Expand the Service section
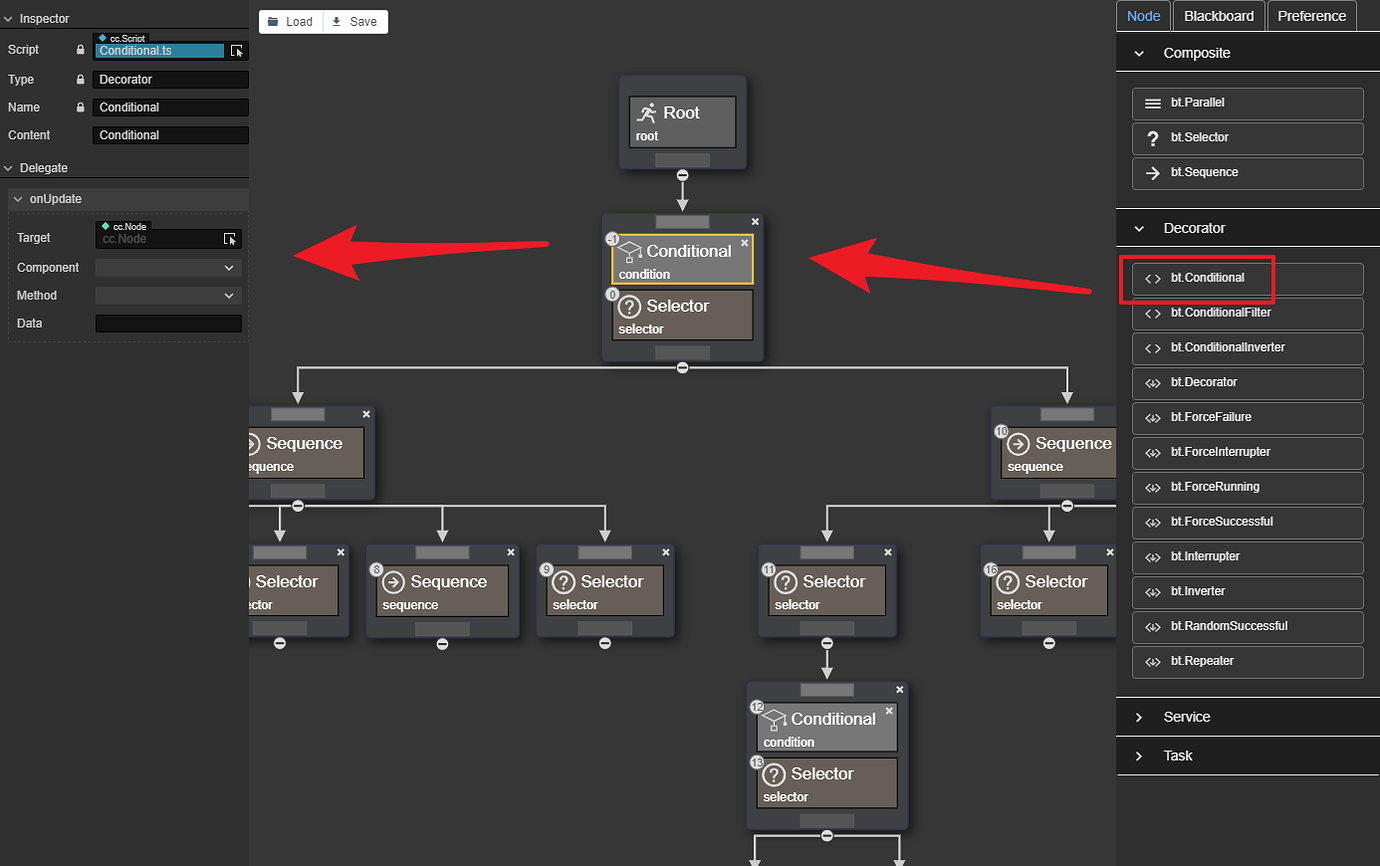This screenshot has height=866, width=1380. tap(1137, 716)
